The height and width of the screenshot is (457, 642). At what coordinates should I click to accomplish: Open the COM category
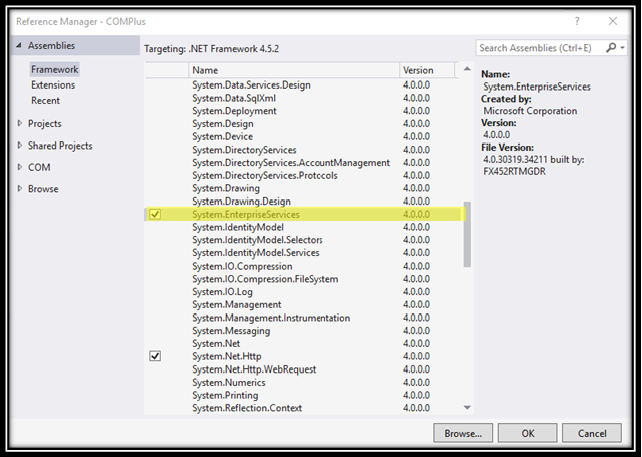[39, 167]
